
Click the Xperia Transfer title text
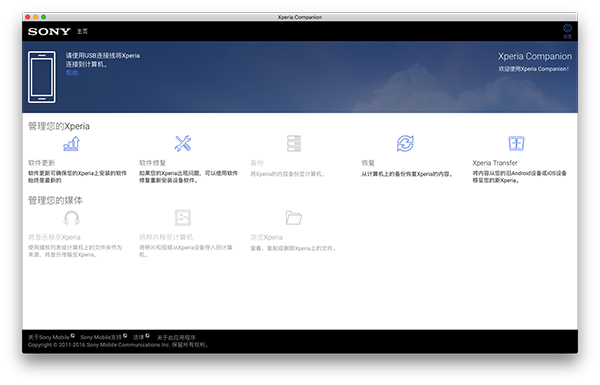[495, 163]
